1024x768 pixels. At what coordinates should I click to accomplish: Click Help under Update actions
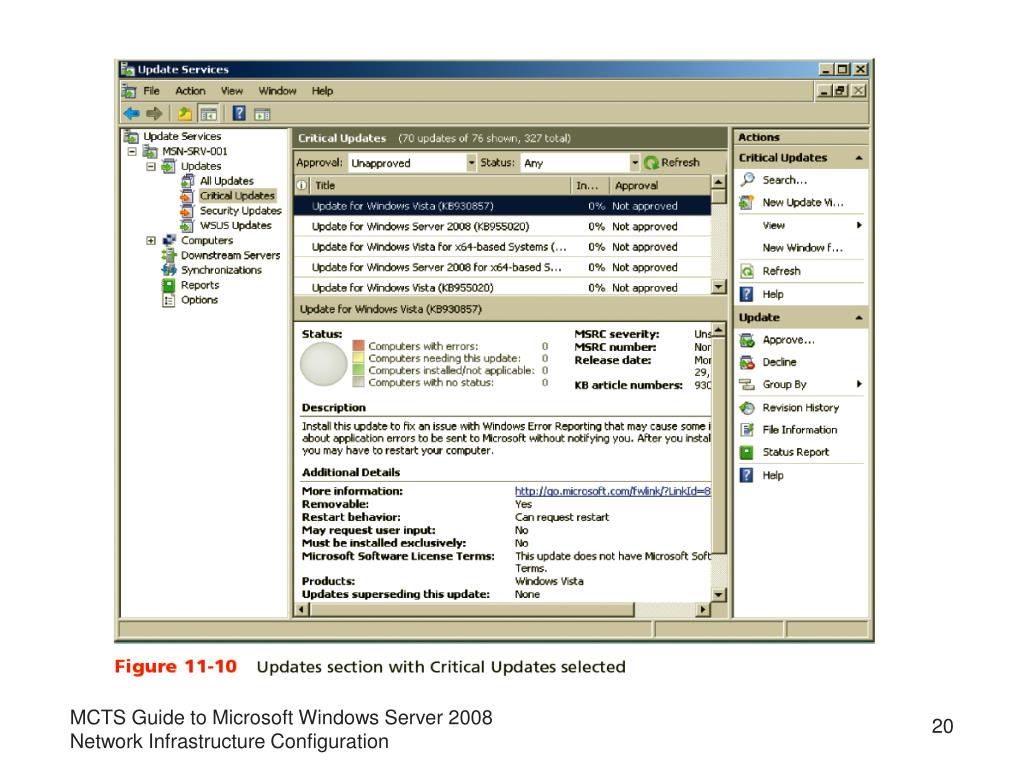(x=773, y=475)
